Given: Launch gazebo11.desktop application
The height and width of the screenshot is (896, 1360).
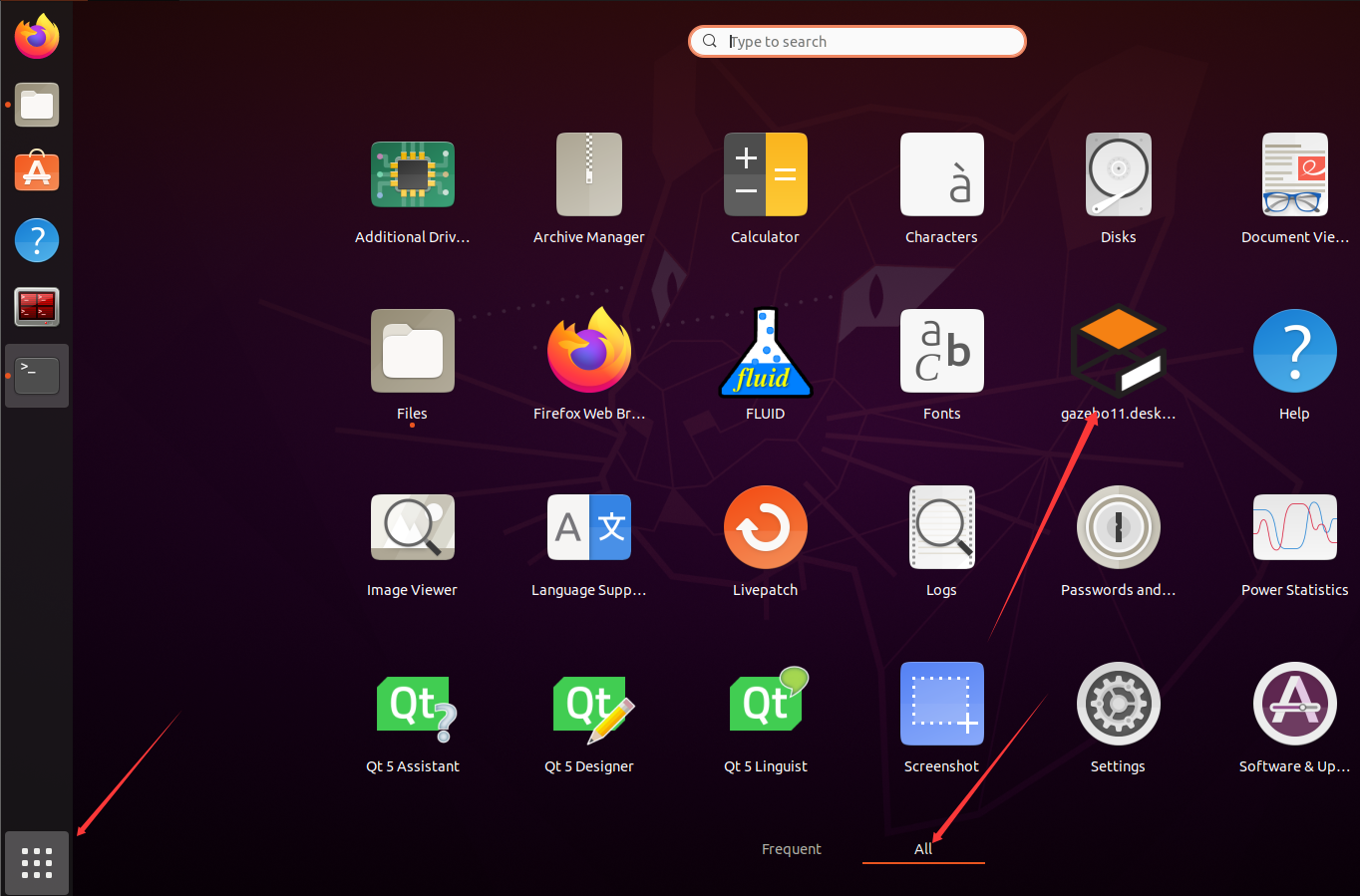Looking at the screenshot, I should [x=1119, y=351].
